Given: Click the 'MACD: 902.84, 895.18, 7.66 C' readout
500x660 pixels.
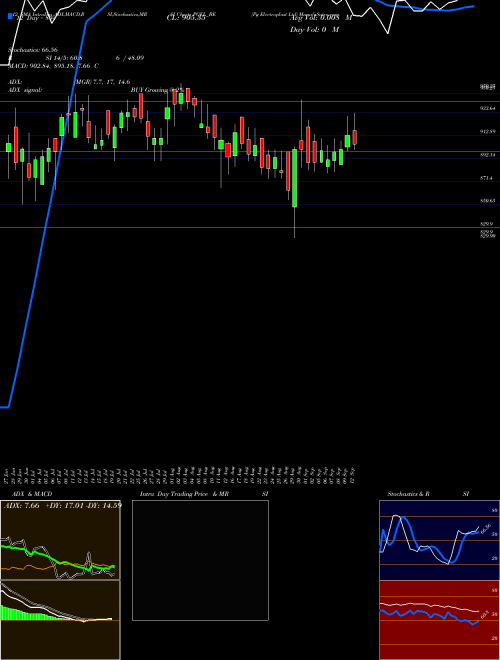Looking at the screenshot, I should pos(53,66).
